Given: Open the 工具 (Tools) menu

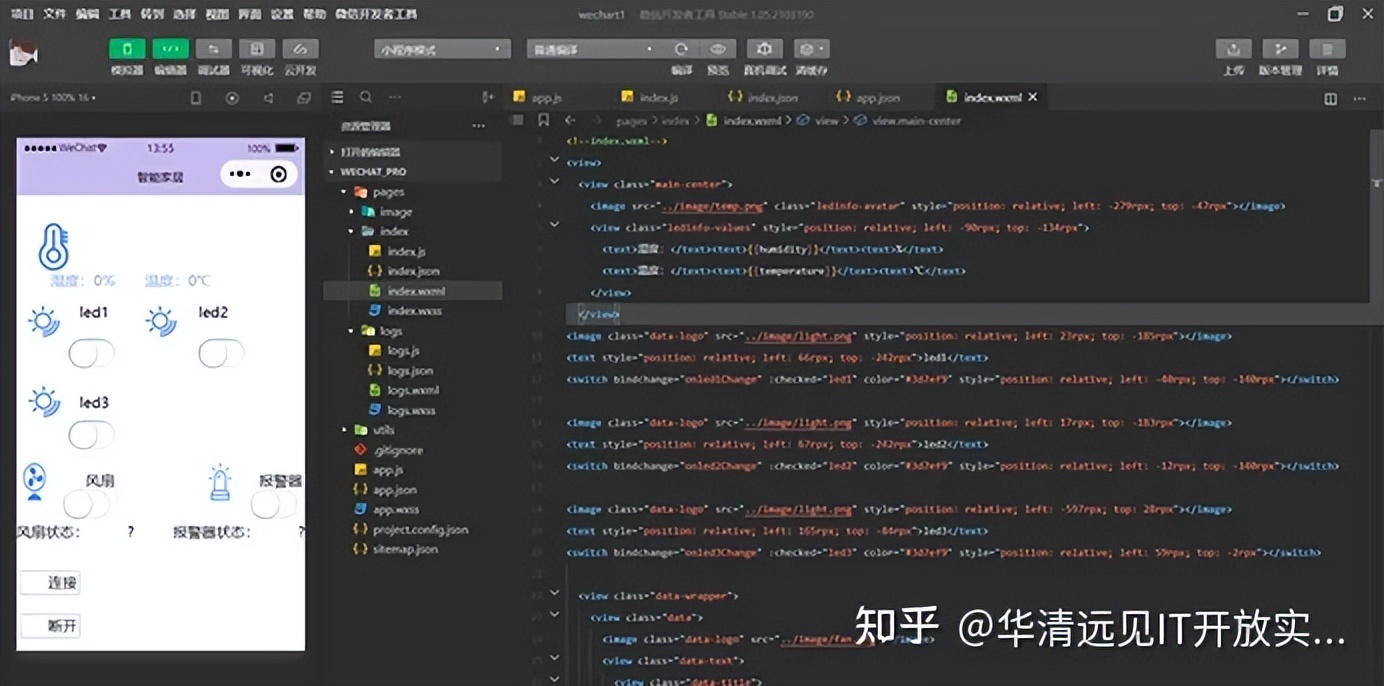Looking at the screenshot, I should pos(121,13).
